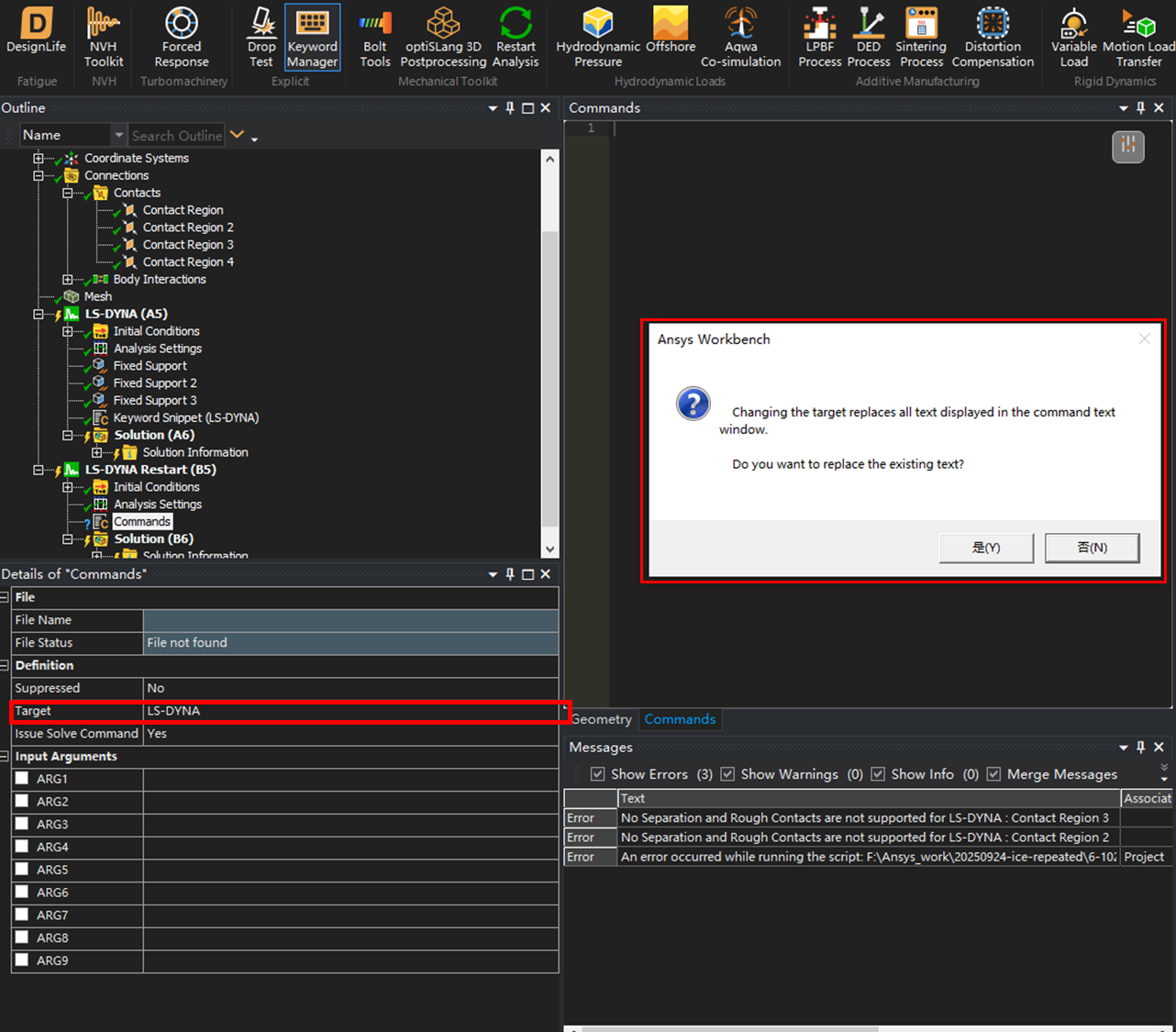Click the 否(N) button in dialog
This screenshot has width=1176, height=1032.
coord(1092,548)
